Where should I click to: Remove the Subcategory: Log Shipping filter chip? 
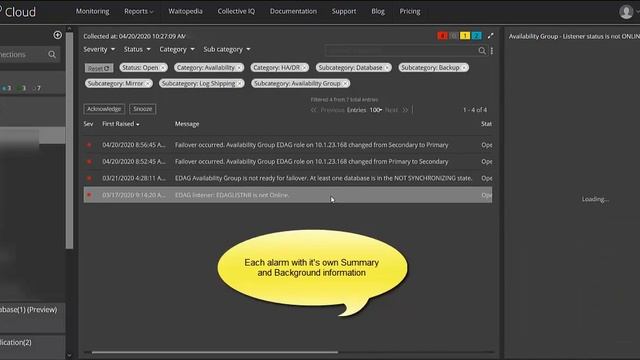240,84
